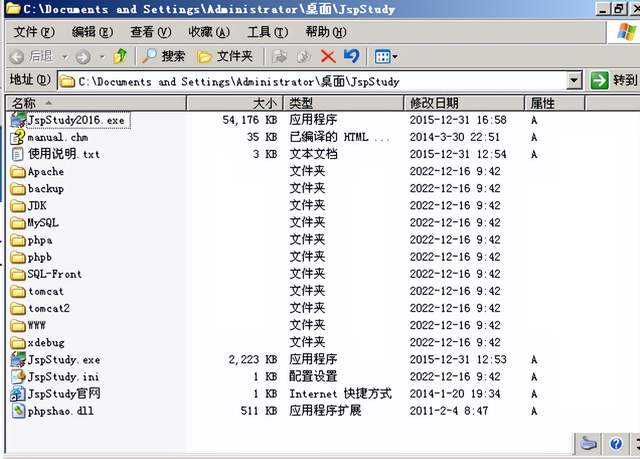
Task: Click the 已编译的 HTML type cell
Action: point(339,137)
